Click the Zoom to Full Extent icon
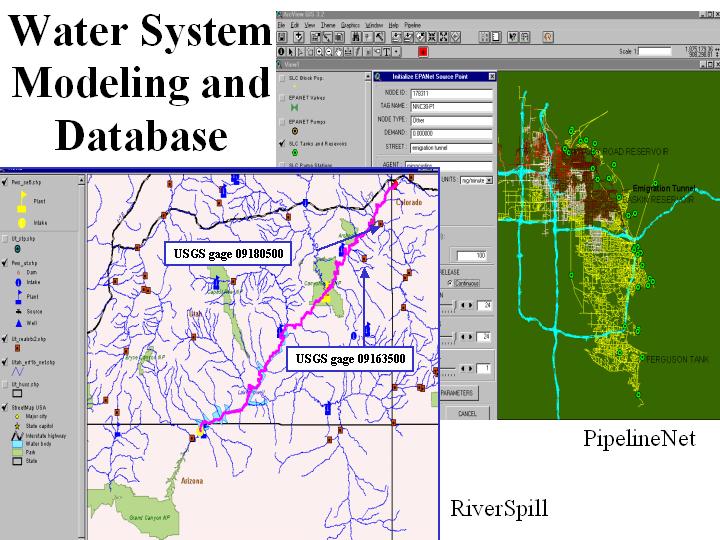 (396, 37)
